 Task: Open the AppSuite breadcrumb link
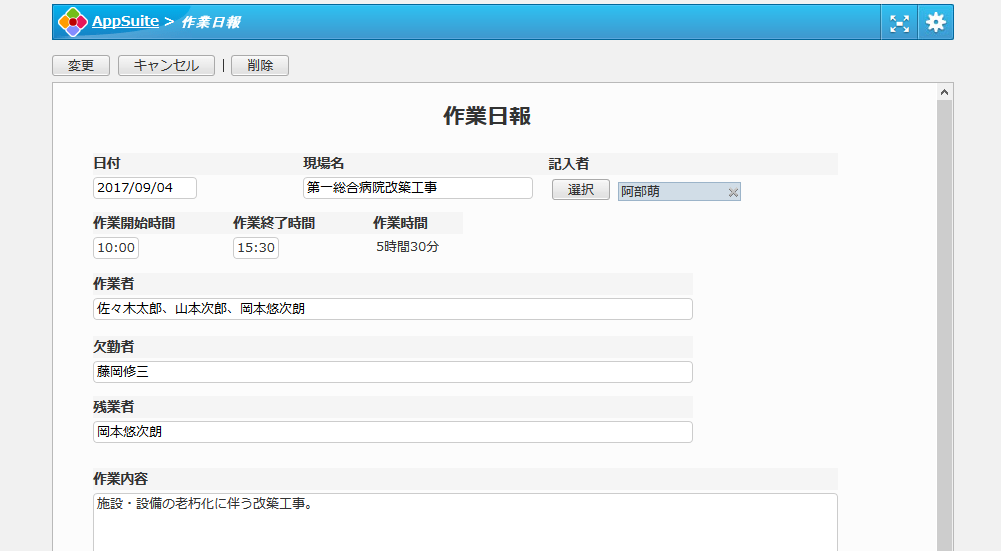click(125, 21)
